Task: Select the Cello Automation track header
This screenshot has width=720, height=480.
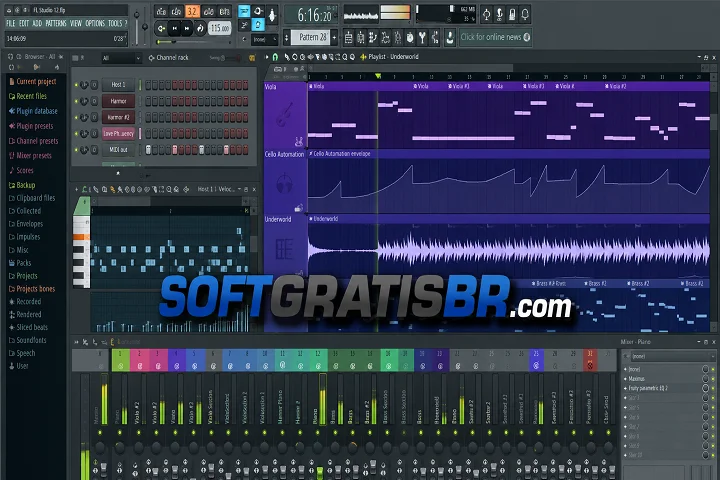Action: click(x=285, y=181)
